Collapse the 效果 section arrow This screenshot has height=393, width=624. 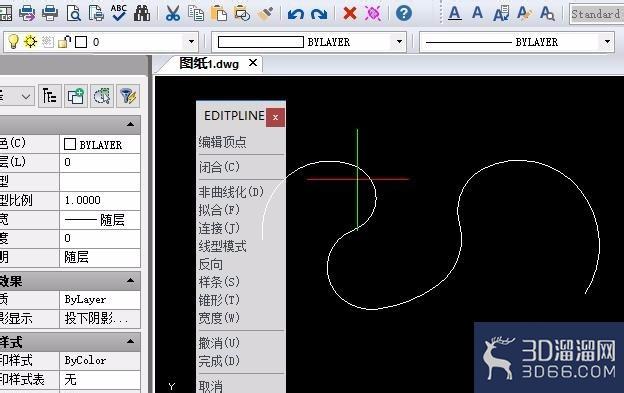tap(130, 280)
